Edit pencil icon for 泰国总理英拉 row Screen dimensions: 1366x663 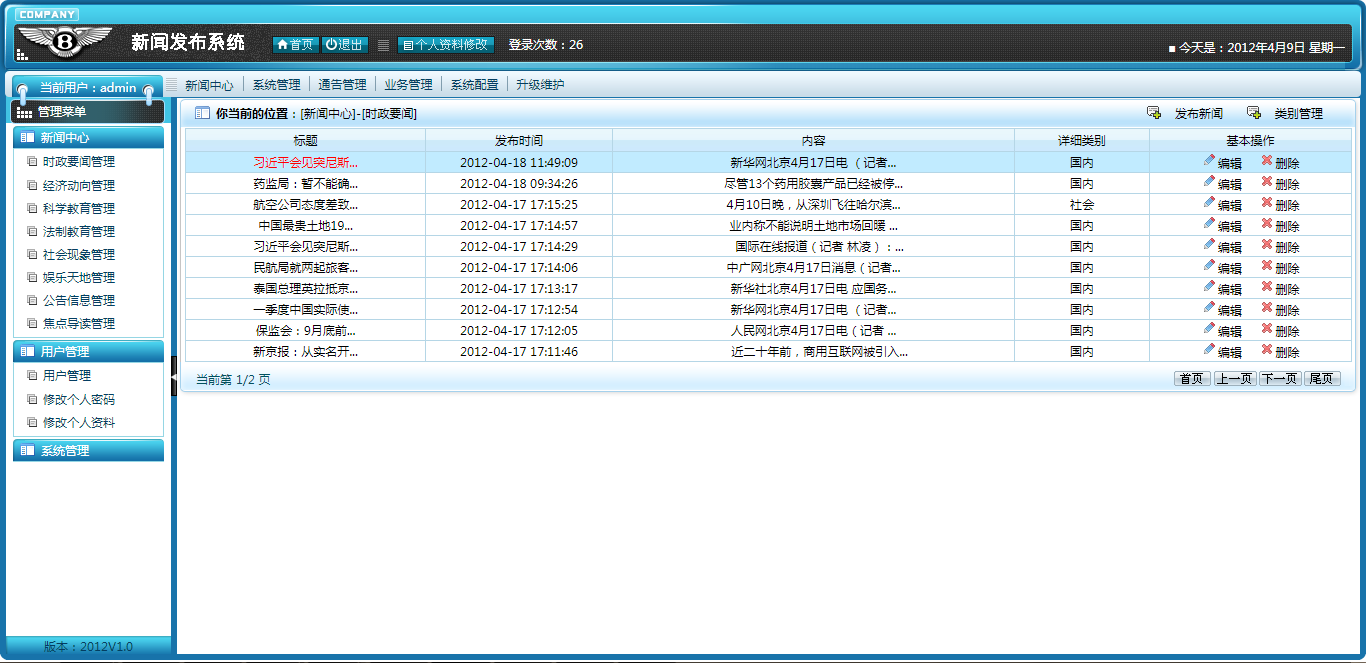tap(1210, 287)
